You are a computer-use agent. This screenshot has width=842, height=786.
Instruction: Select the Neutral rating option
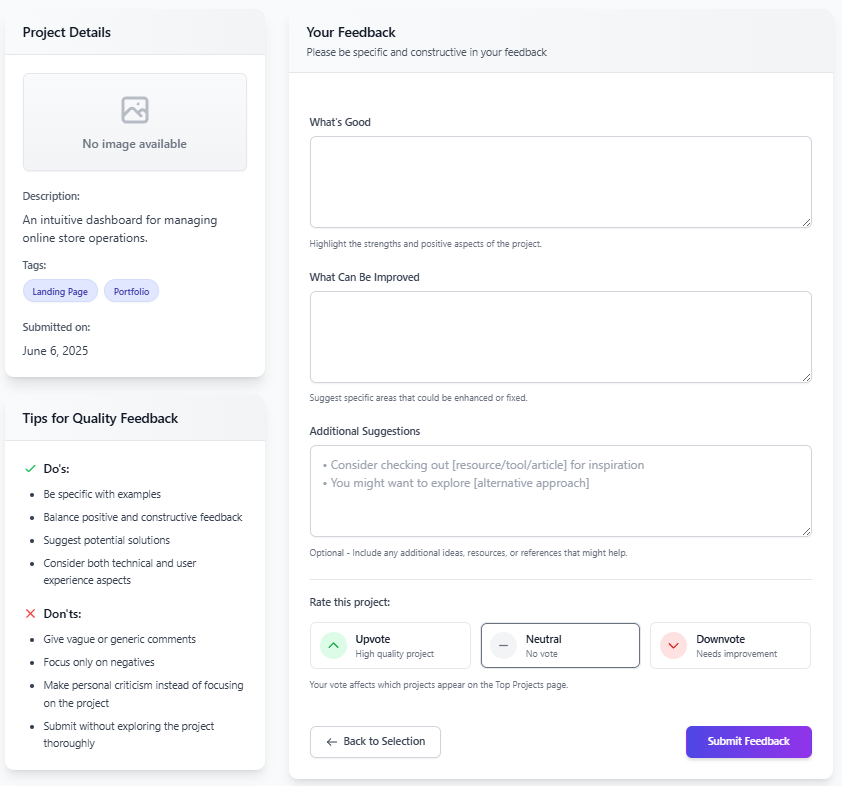click(560, 645)
